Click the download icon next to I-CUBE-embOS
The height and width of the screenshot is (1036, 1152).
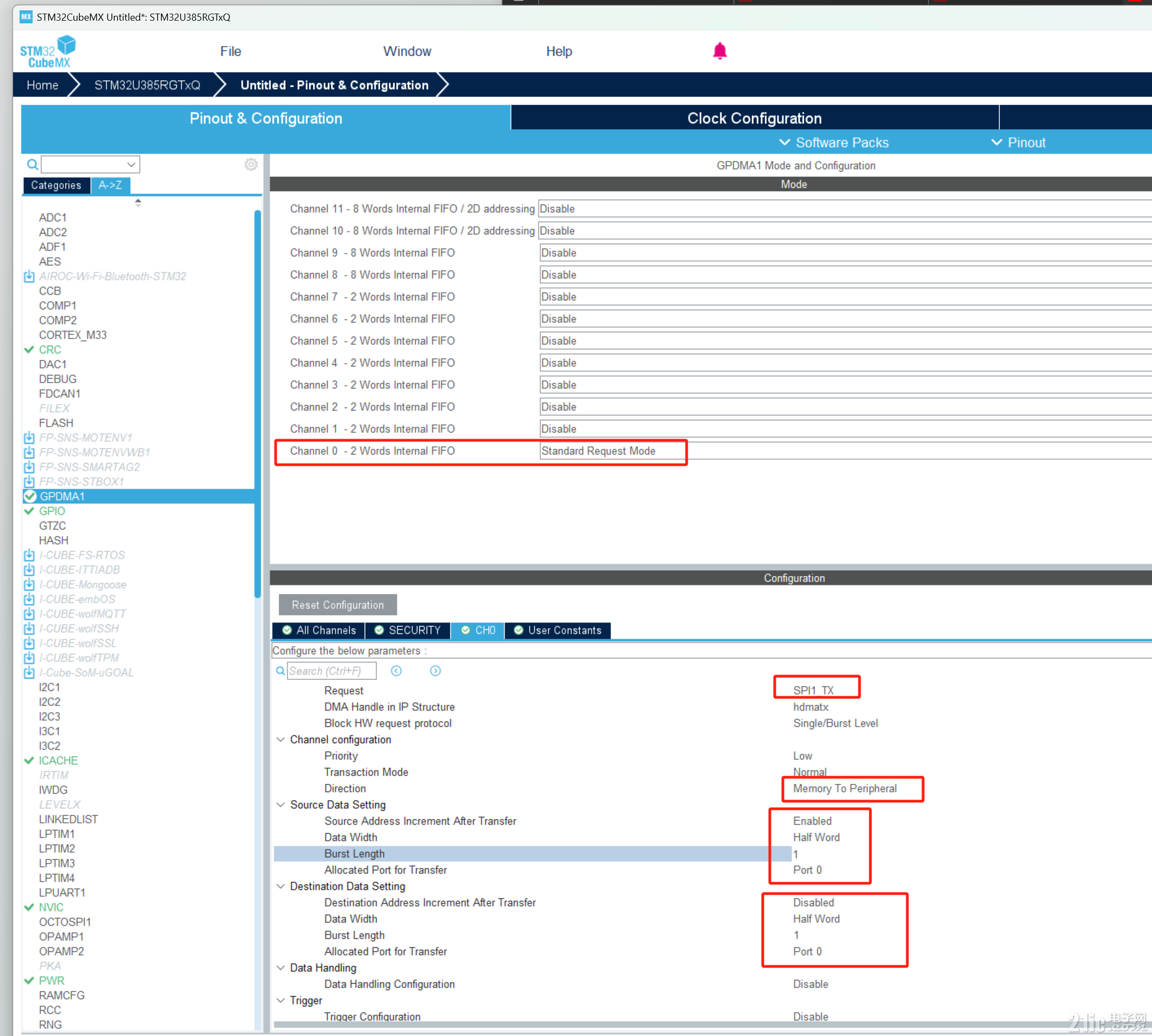click(29, 600)
